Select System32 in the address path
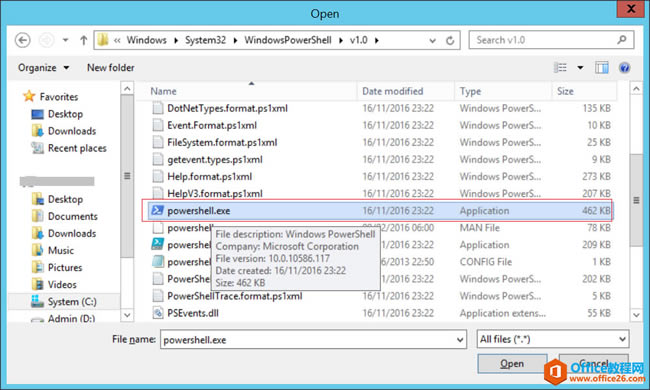This screenshot has width=650, height=390. 205,40
